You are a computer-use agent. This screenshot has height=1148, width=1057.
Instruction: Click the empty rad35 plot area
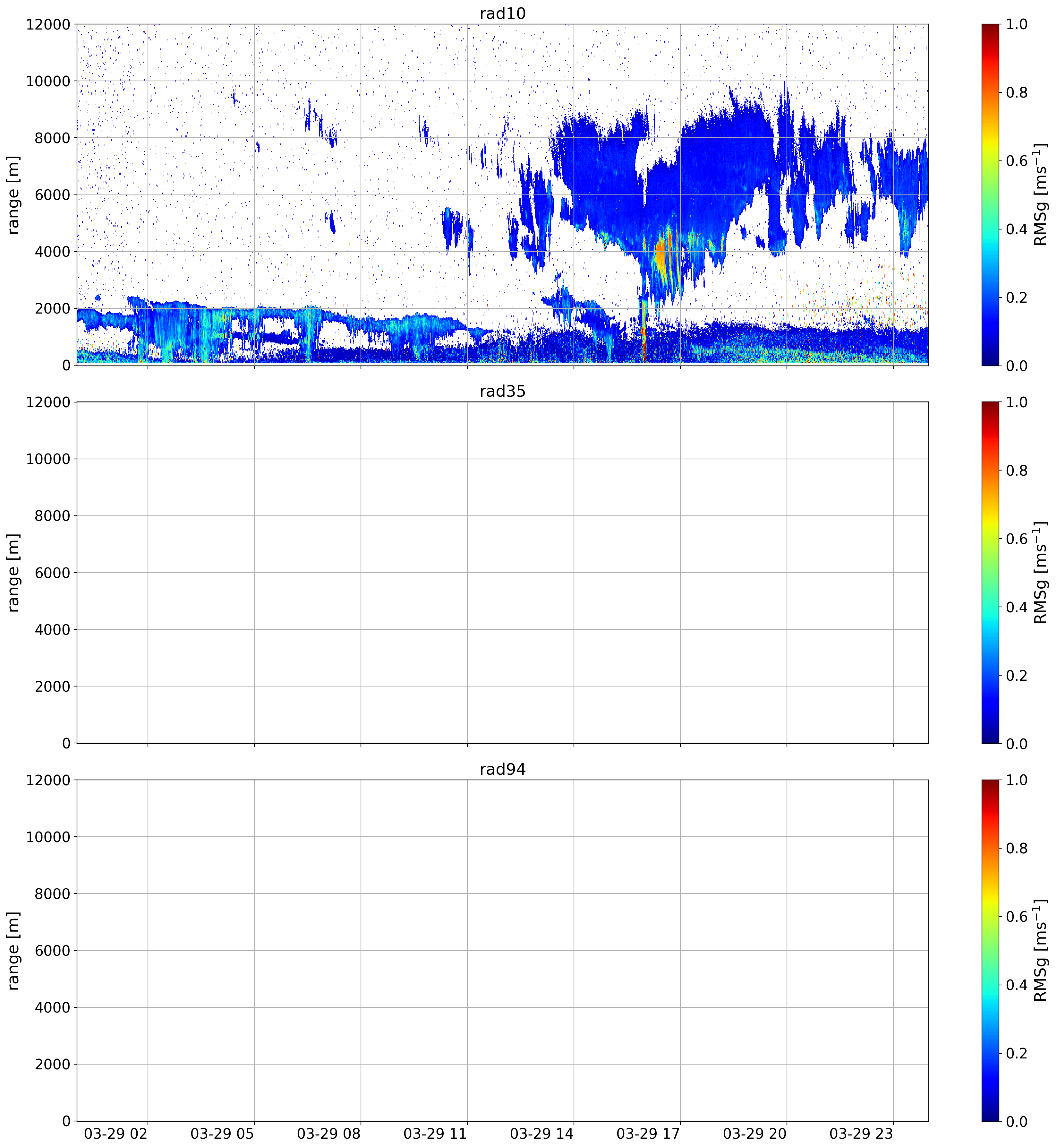pos(502,572)
